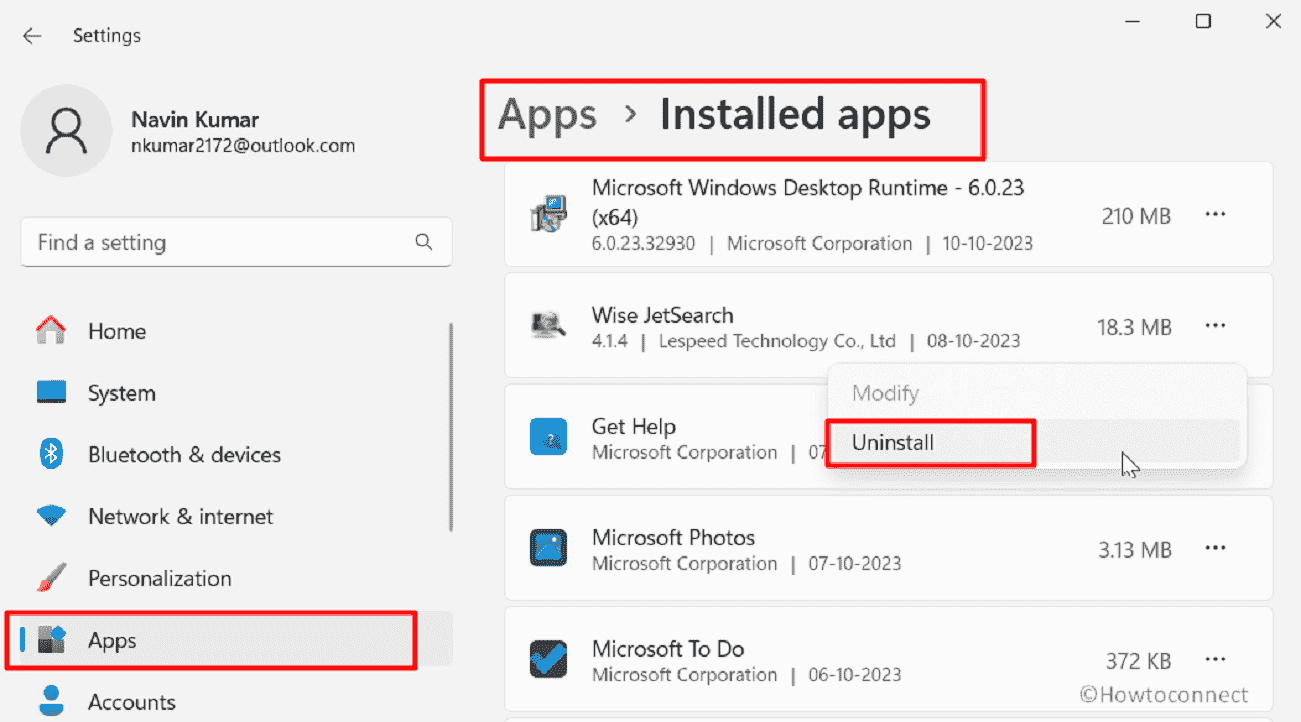This screenshot has width=1301, height=722.
Task: Select the Microsoft Photos app name
Action: point(673,537)
